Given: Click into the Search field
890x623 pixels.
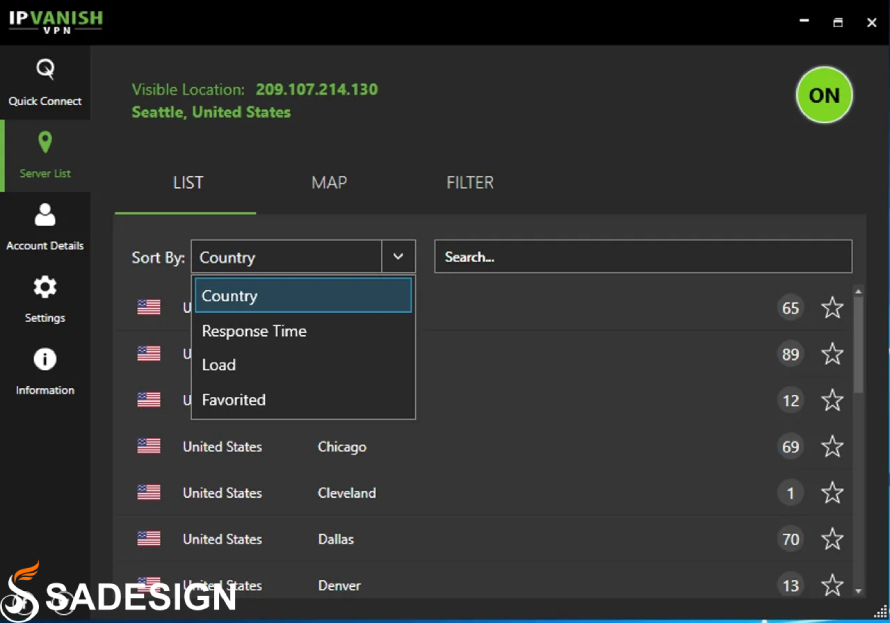Looking at the screenshot, I should click(643, 256).
